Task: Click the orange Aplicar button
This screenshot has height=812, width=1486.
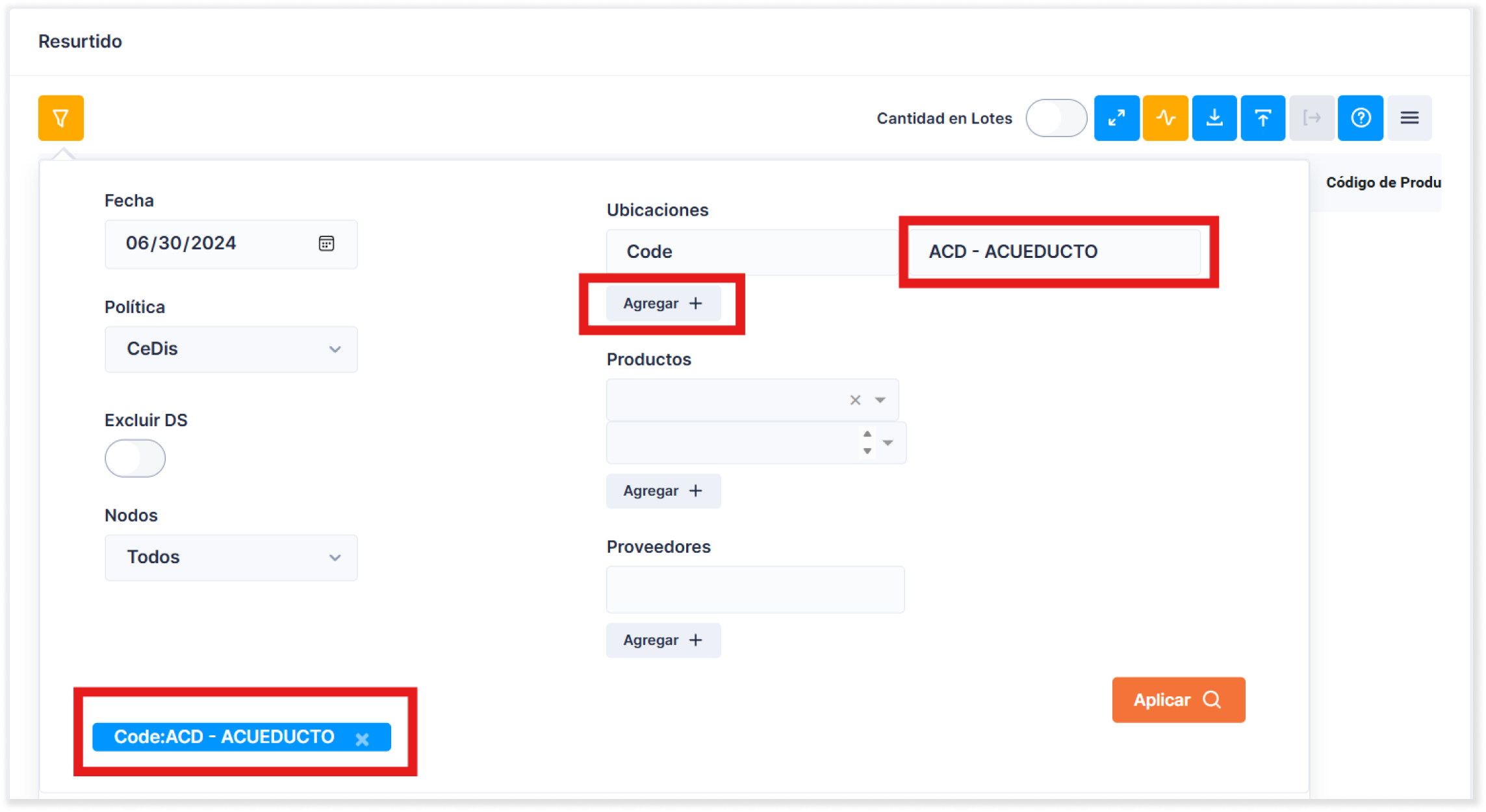Action: [x=1178, y=700]
